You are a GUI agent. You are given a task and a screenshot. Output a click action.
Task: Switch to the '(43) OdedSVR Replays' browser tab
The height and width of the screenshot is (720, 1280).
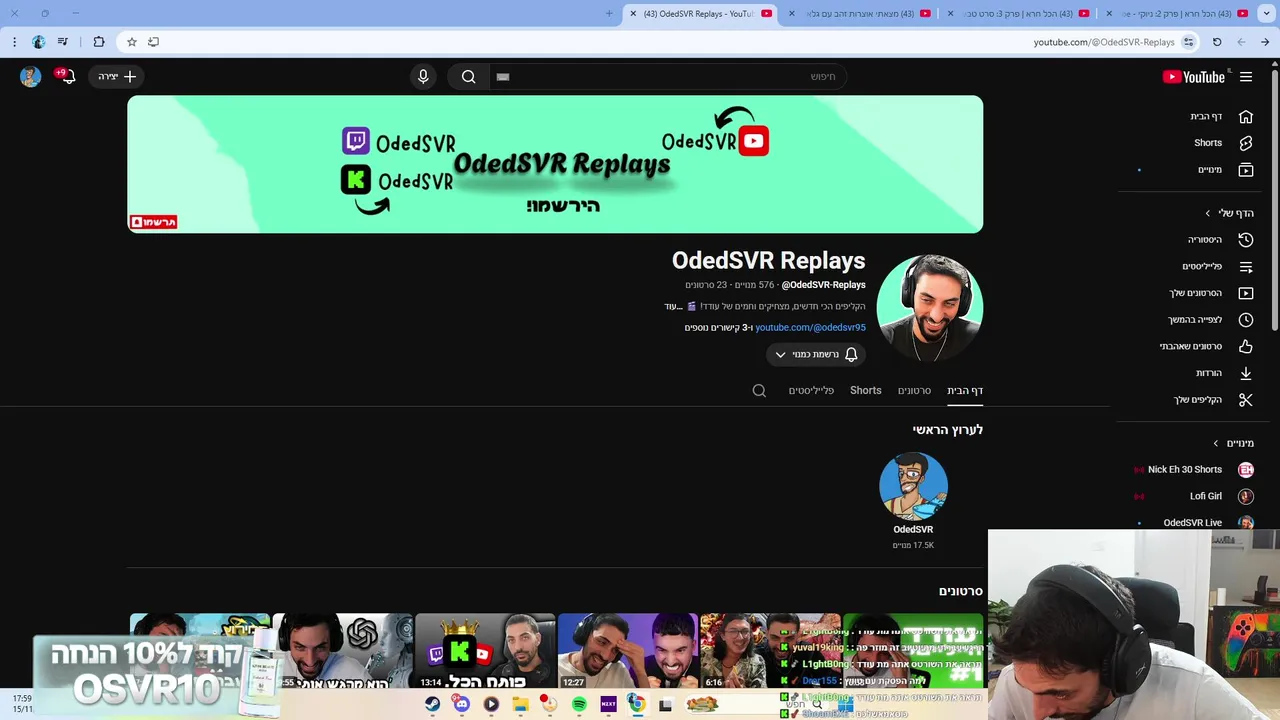(702, 14)
